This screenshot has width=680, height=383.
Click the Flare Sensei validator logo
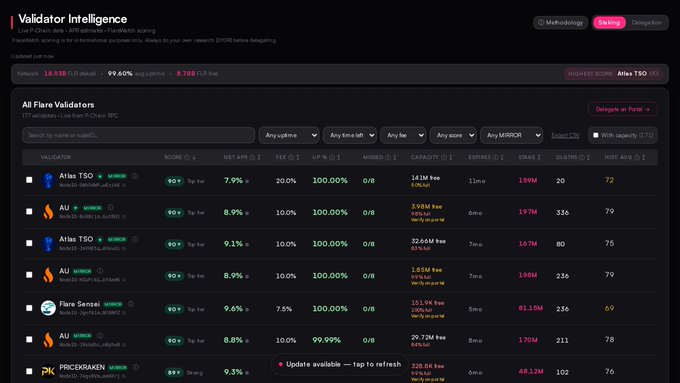(48, 308)
